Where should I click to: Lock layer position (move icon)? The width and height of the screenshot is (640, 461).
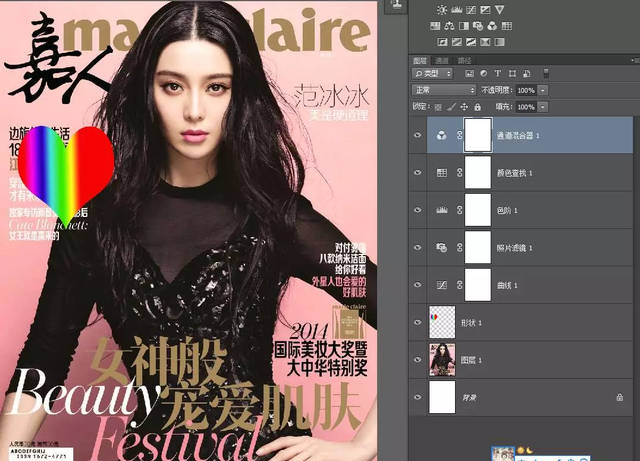point(464,107)
